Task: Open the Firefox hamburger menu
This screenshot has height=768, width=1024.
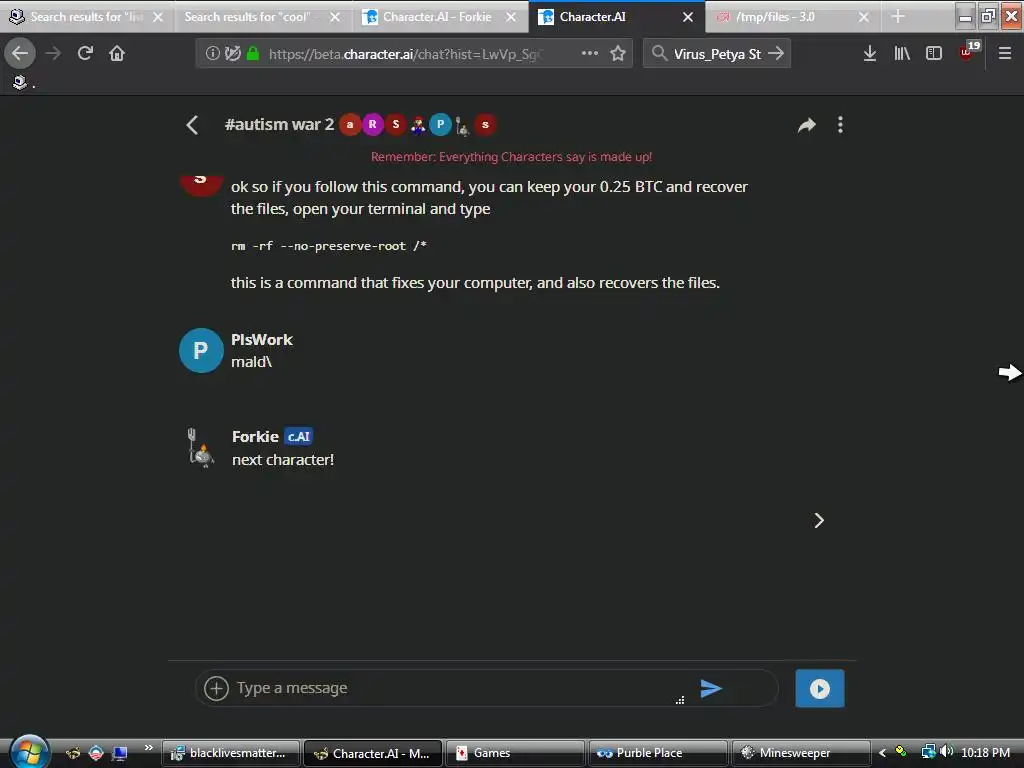Action: pos(1005,53)
